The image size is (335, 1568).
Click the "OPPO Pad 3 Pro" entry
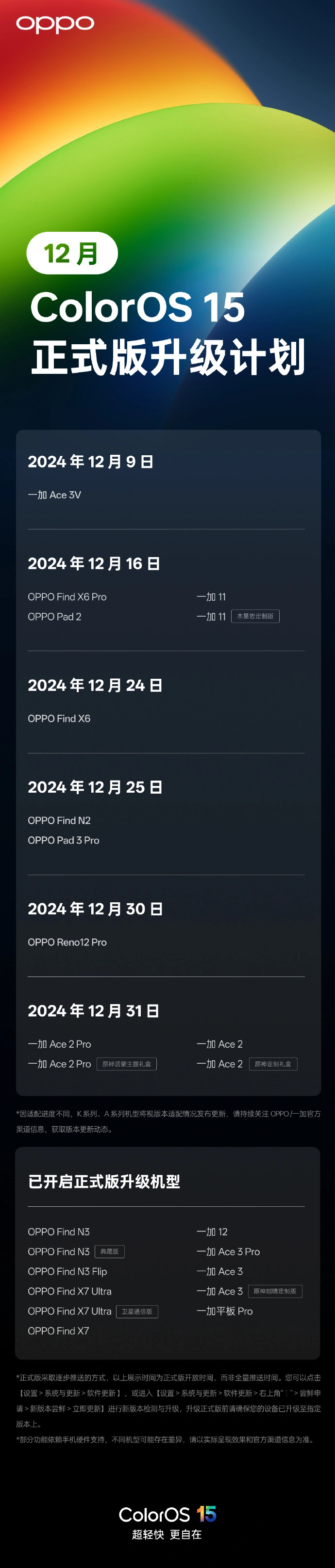click(63, 841)
